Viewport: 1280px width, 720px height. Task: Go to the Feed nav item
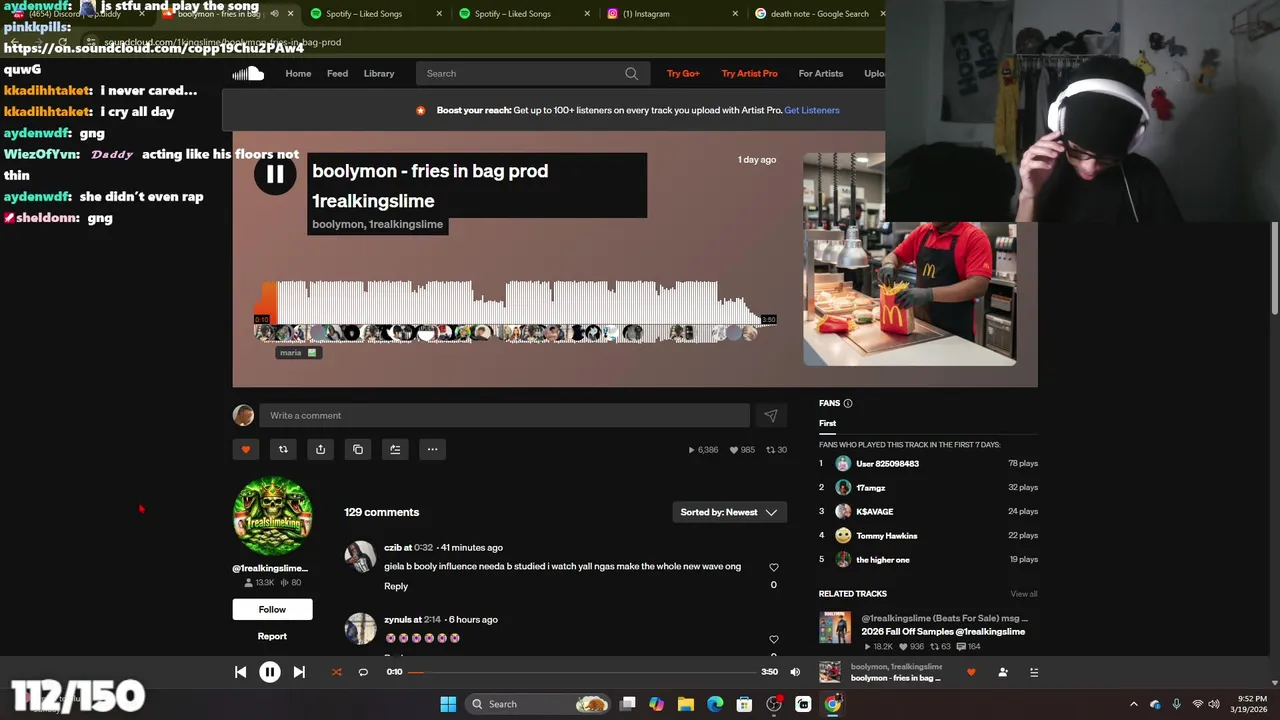[x=337, y=73]
